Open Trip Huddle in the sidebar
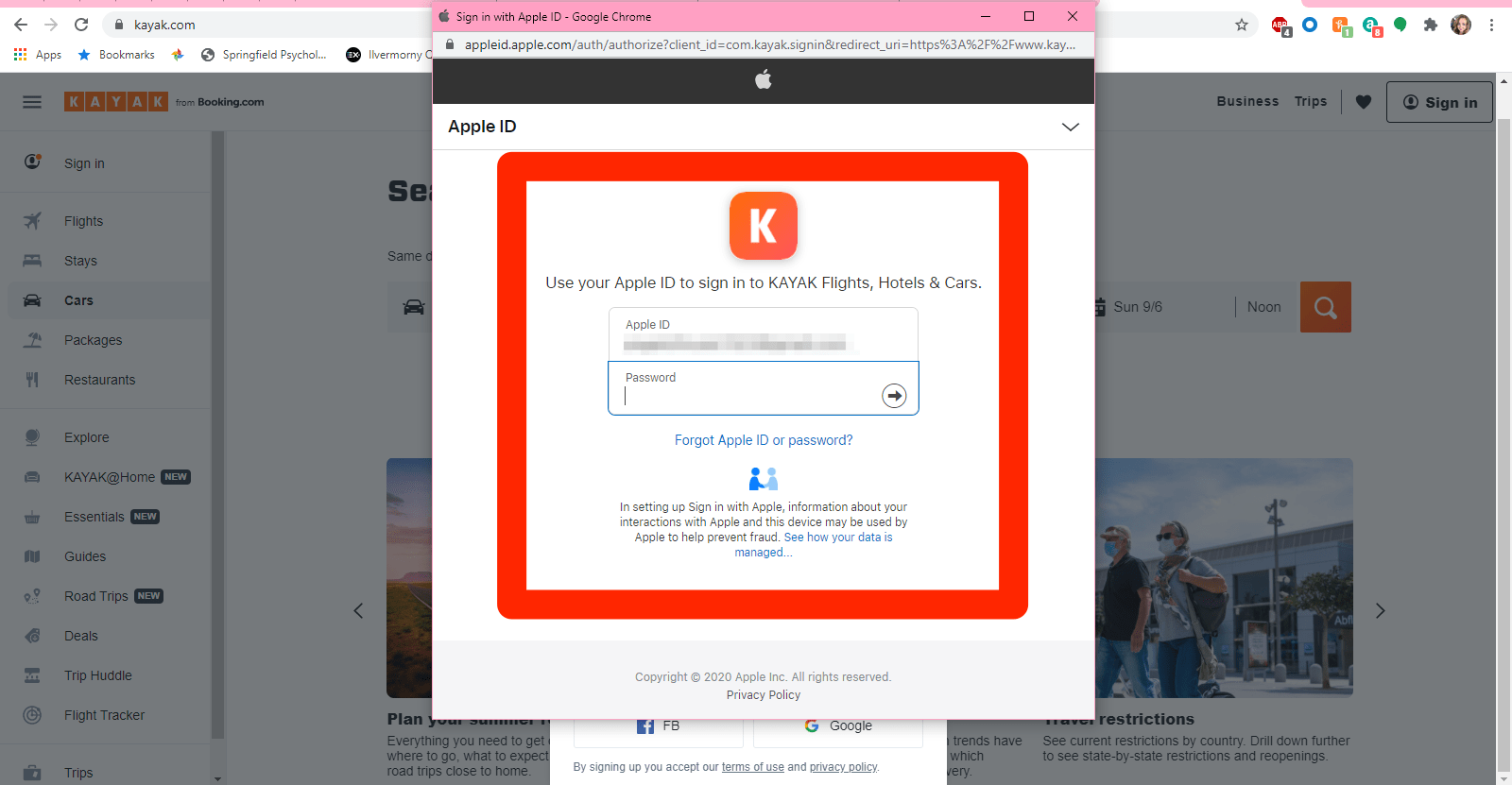Image resolution: width=1512 pixels, height=785 pixels. click(x=106, y=675)
